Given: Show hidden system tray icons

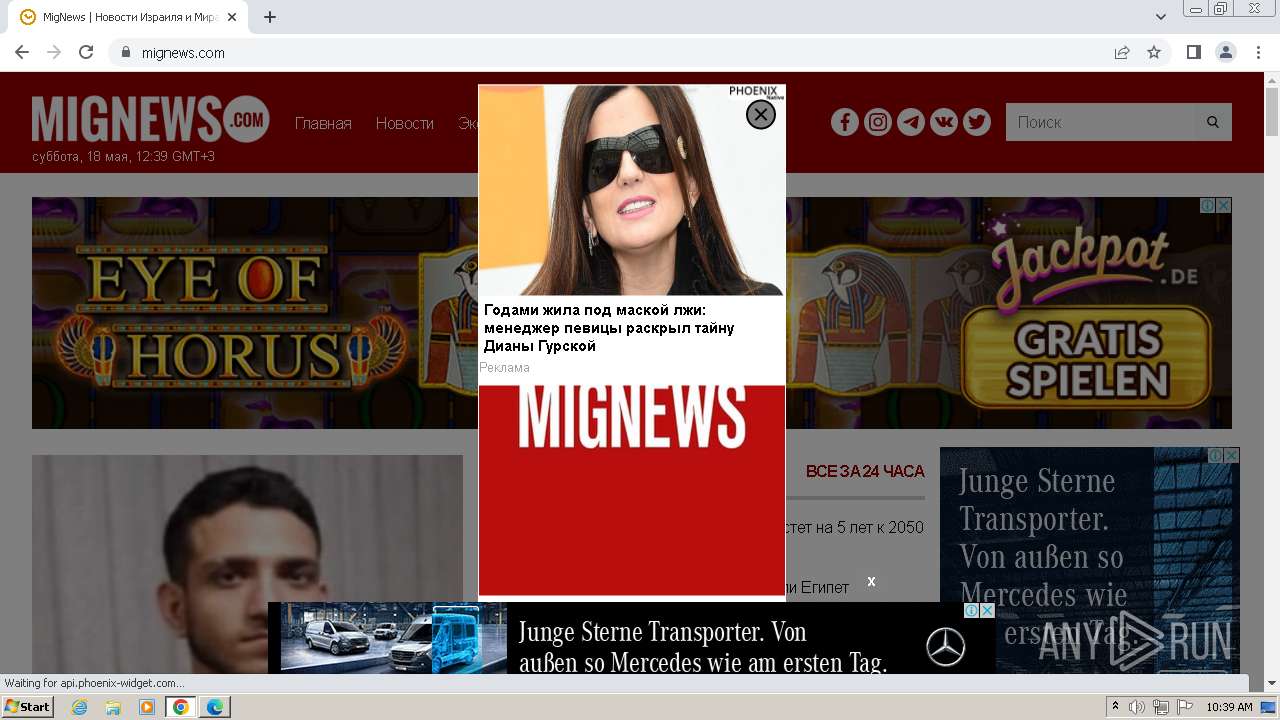Looking at the screenshot, I should pyautogui.click(x=1115, y=707).
